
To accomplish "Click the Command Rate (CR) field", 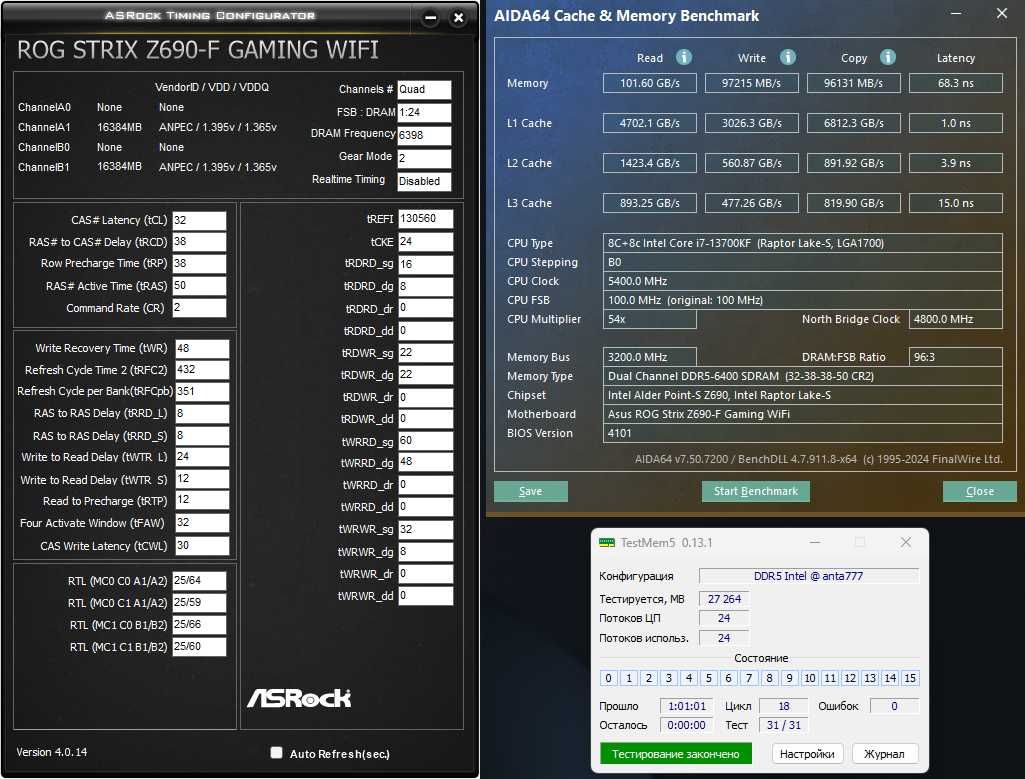I will (199, 308).
